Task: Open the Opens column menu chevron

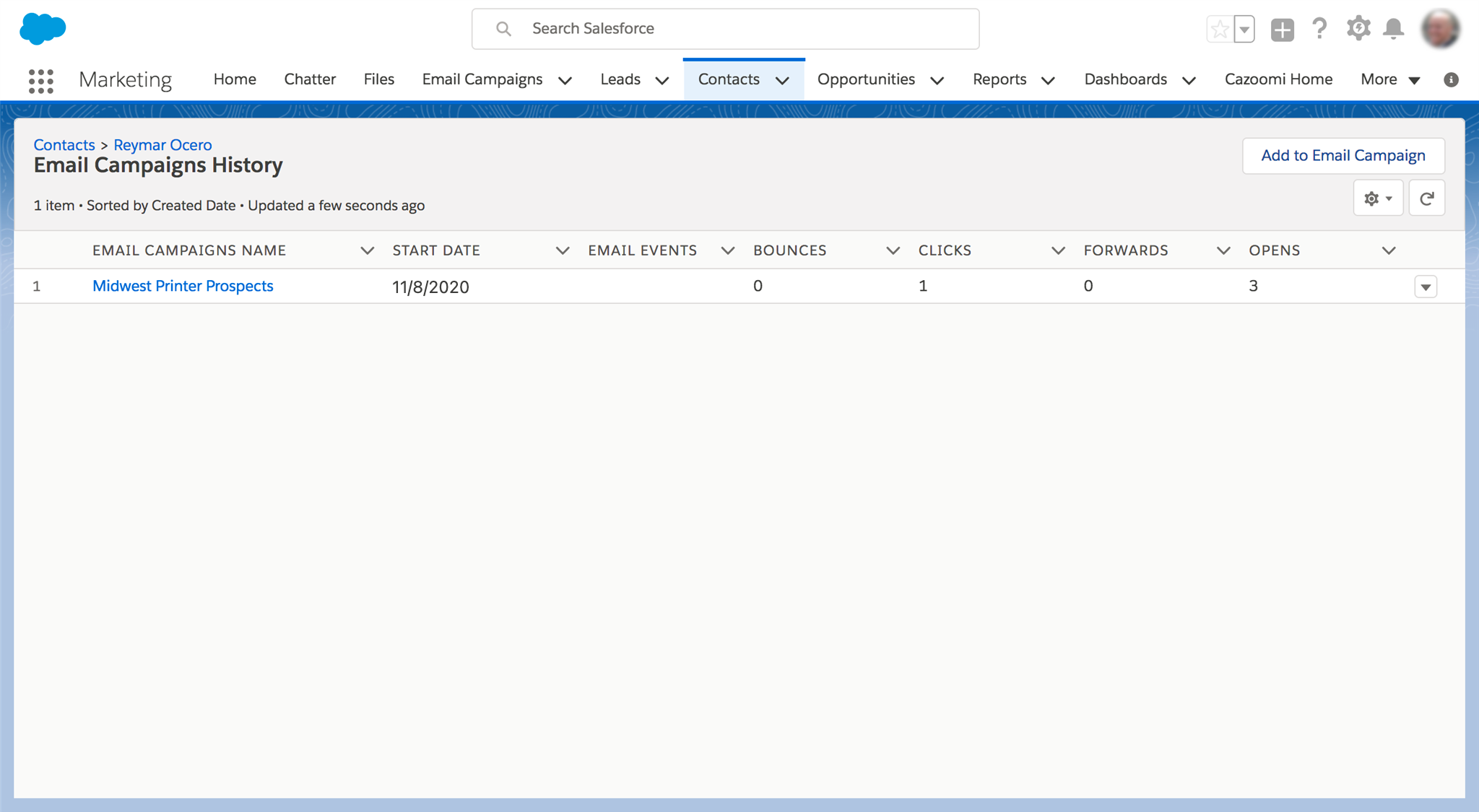Action: (1388, 250)
